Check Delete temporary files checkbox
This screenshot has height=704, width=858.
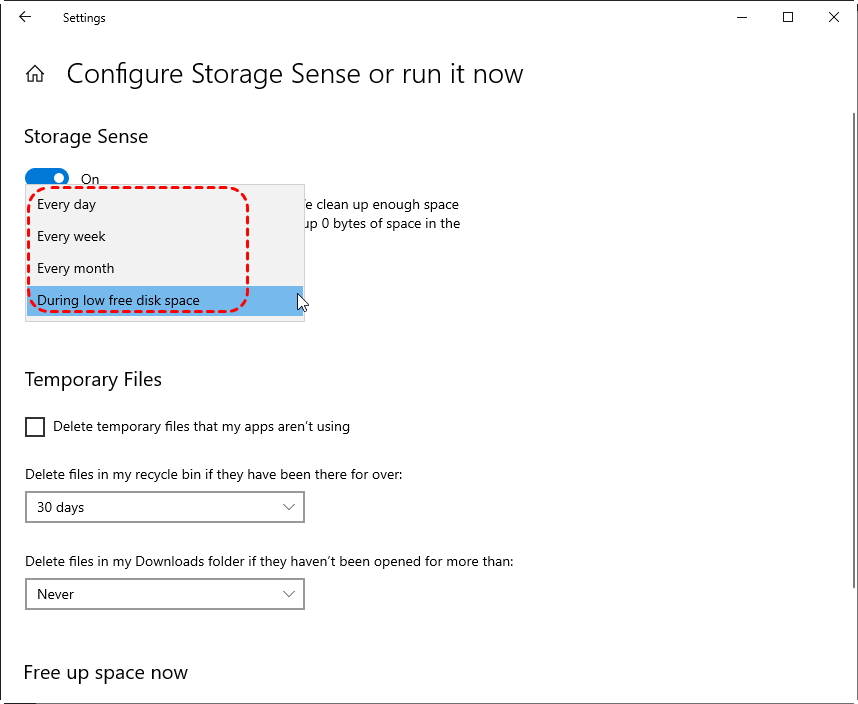tap(35, 427)
